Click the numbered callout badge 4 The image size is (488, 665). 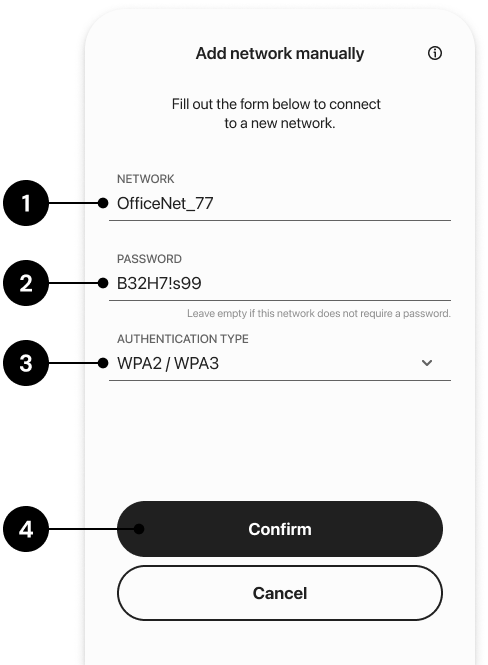26,529
